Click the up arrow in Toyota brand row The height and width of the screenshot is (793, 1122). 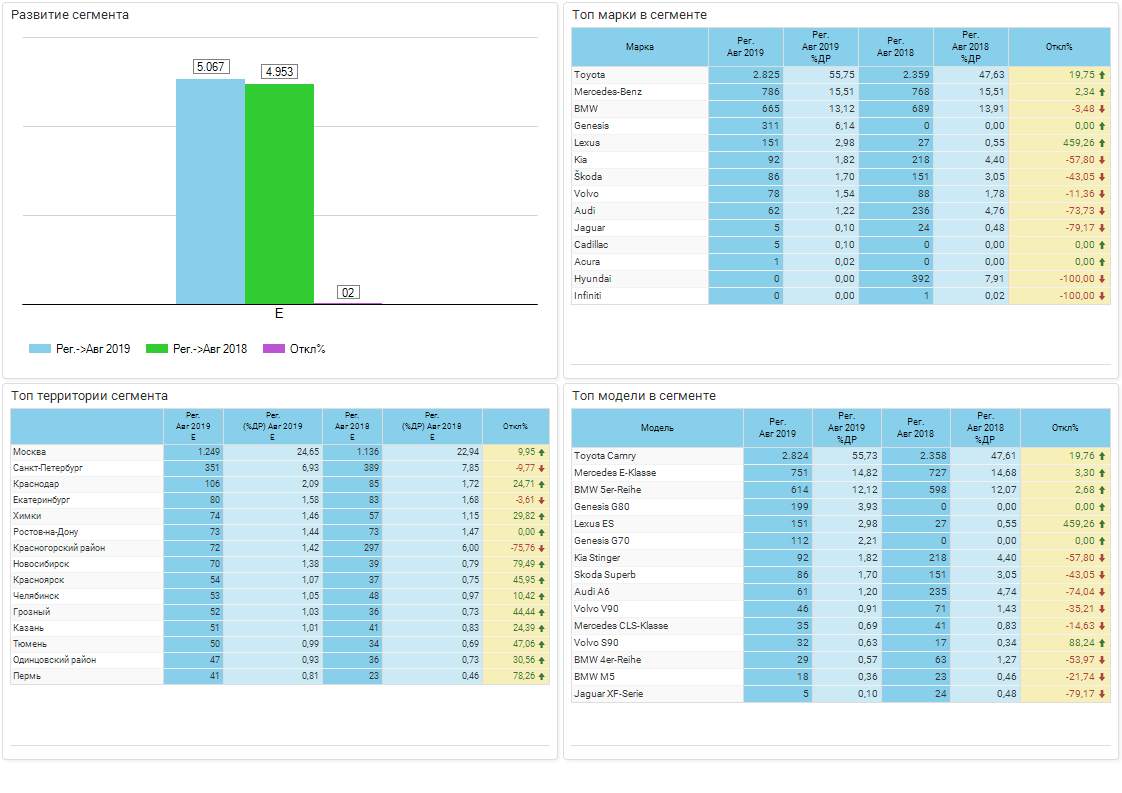[1102, 75]
